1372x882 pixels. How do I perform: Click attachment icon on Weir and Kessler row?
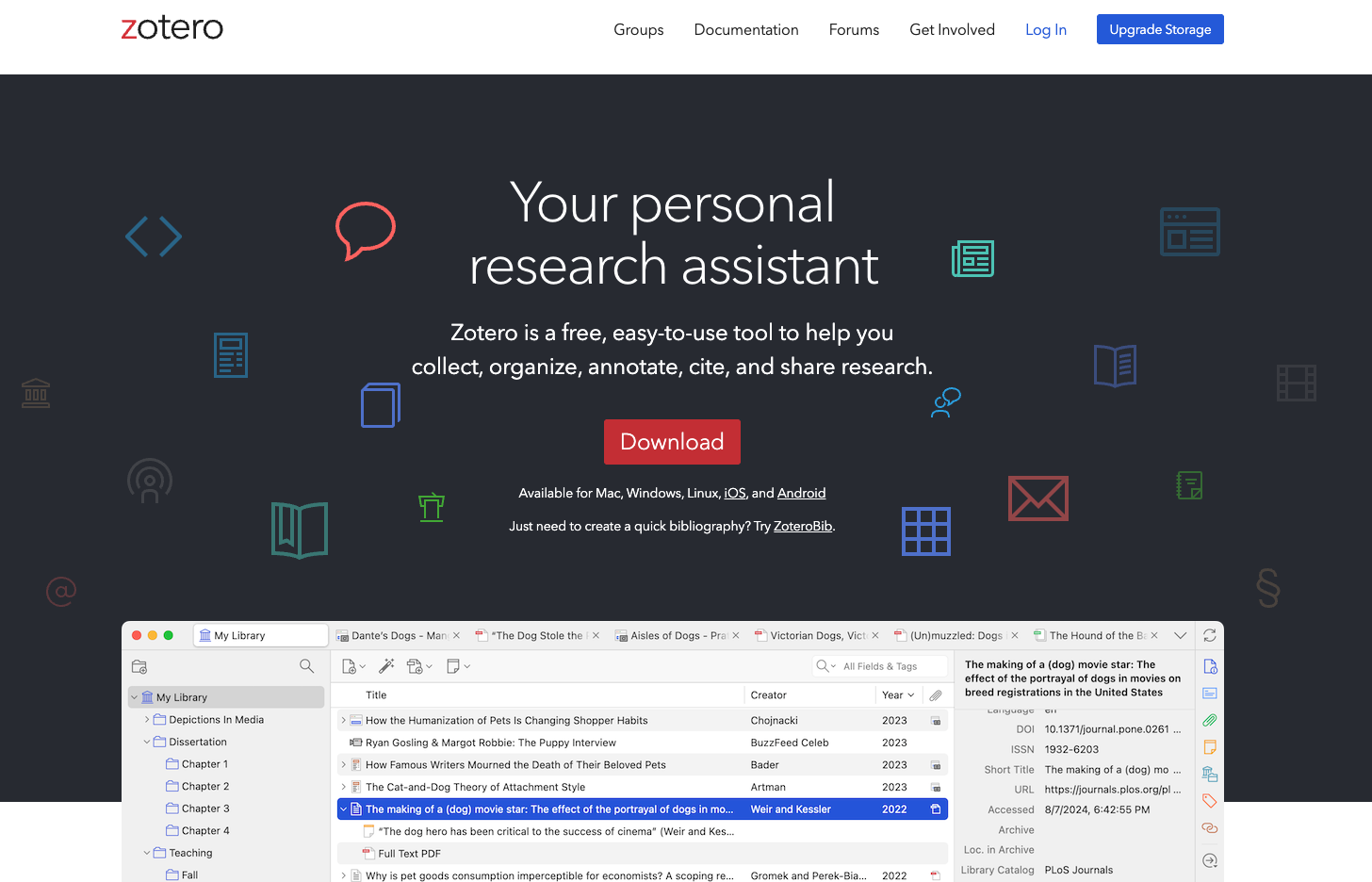[936, 809]
